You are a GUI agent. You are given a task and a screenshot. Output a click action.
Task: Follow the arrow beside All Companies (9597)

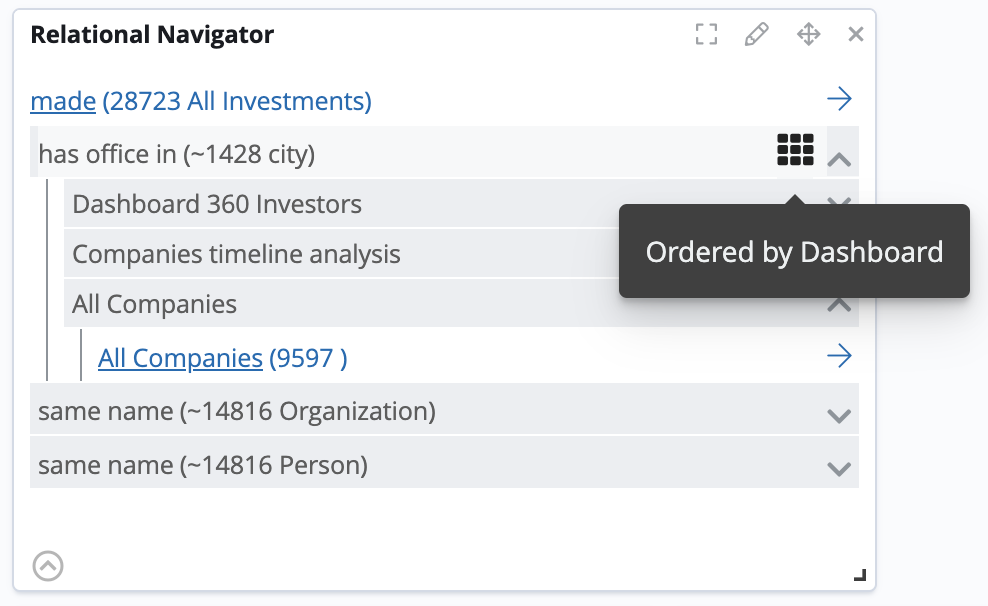tap(840, 355)
